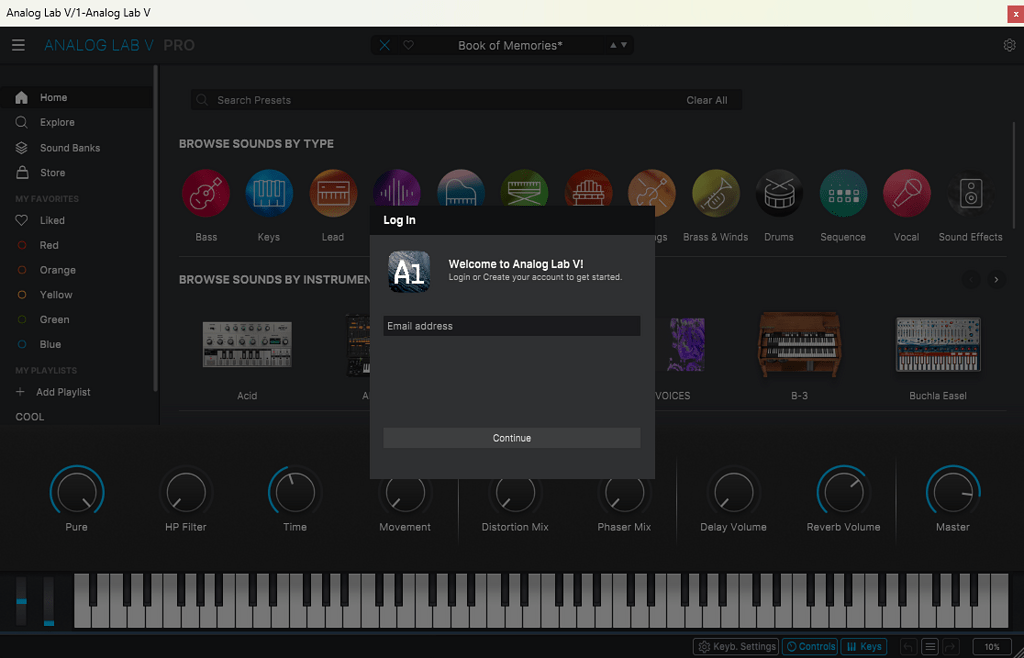
Task: Toggle the Keys view mode
Action: coord(863,646)
